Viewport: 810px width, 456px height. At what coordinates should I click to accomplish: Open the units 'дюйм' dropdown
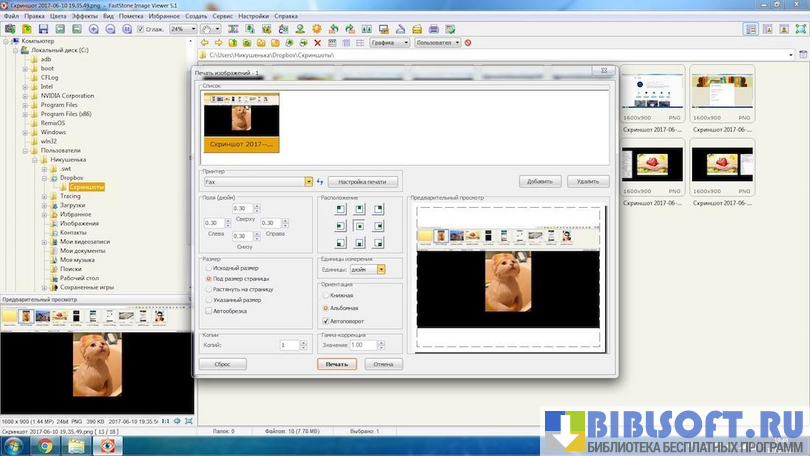click(381, 269)
